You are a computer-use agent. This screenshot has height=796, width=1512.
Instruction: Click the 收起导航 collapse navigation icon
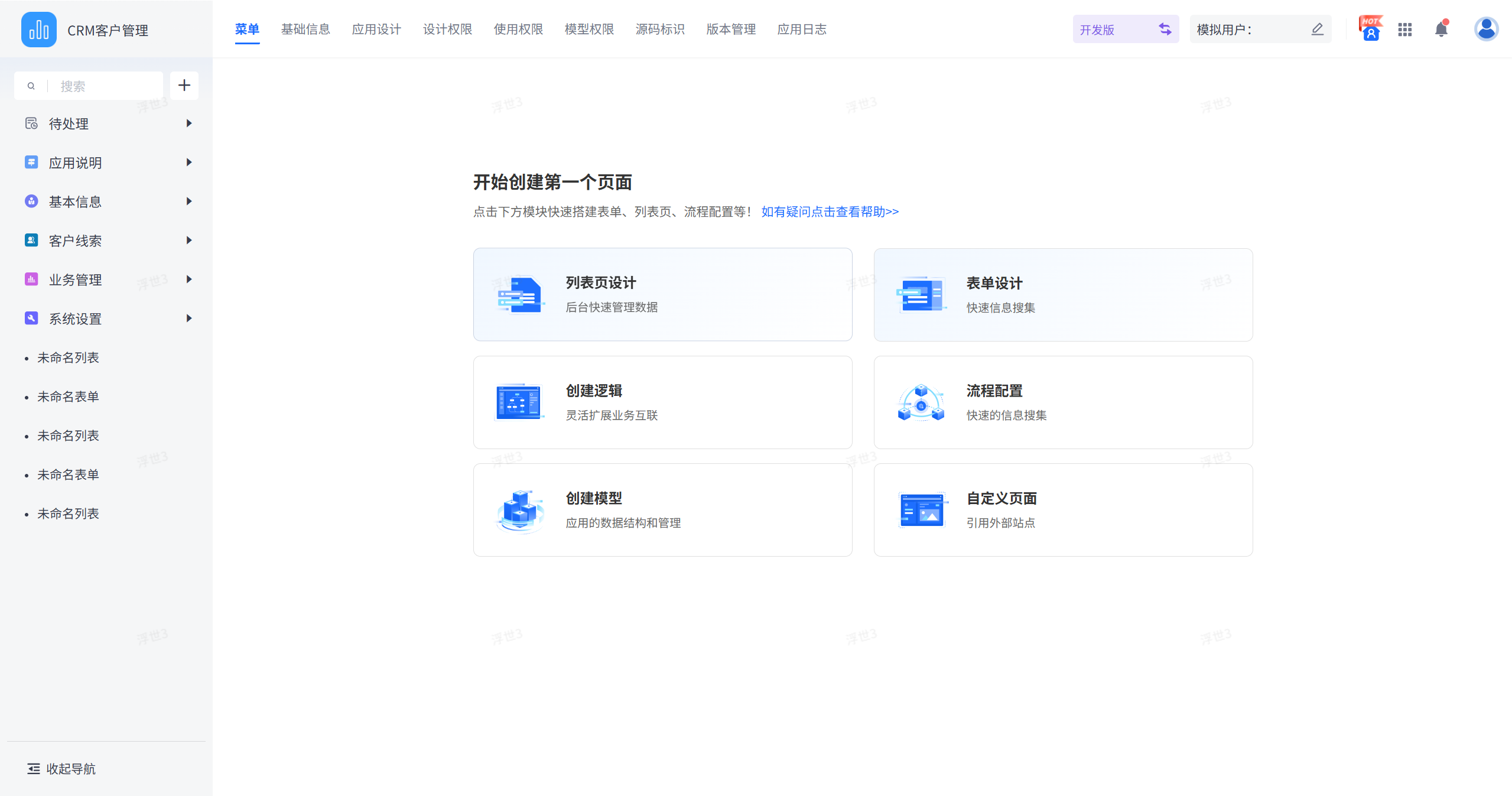(34, 768)
